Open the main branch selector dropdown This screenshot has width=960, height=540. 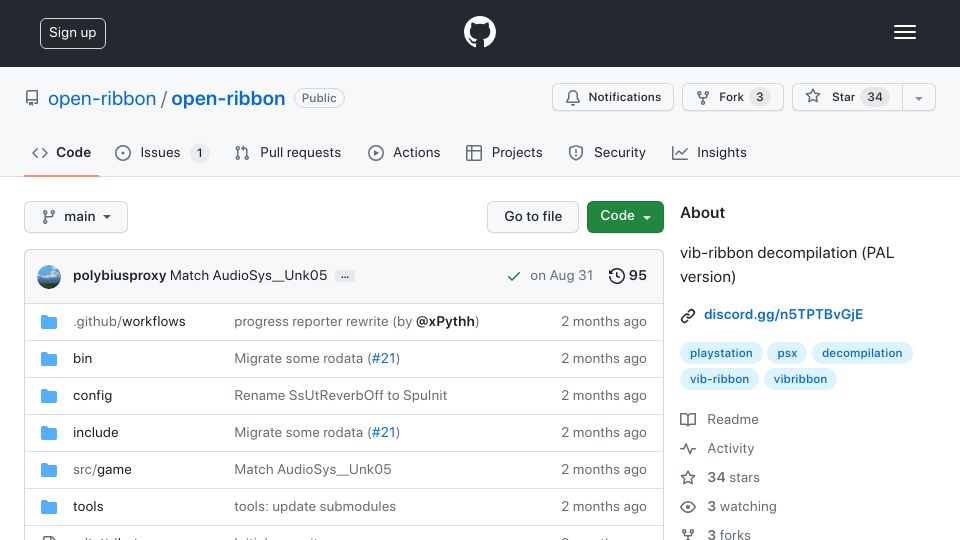tap(76, 217)
